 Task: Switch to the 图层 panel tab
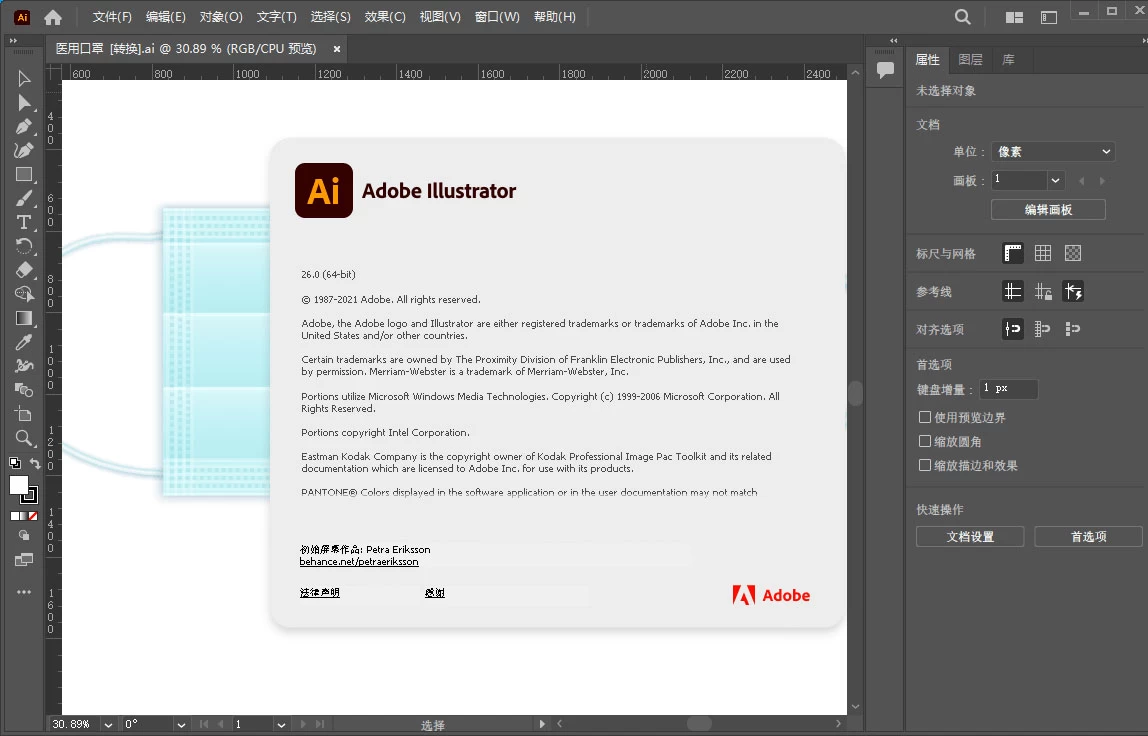969,59
